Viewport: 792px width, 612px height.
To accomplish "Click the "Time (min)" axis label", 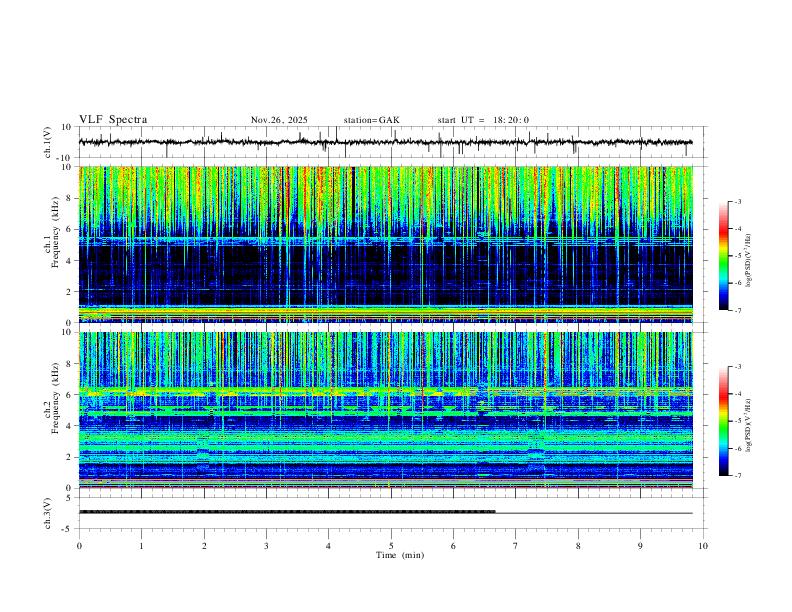I will tap(400, 555).
